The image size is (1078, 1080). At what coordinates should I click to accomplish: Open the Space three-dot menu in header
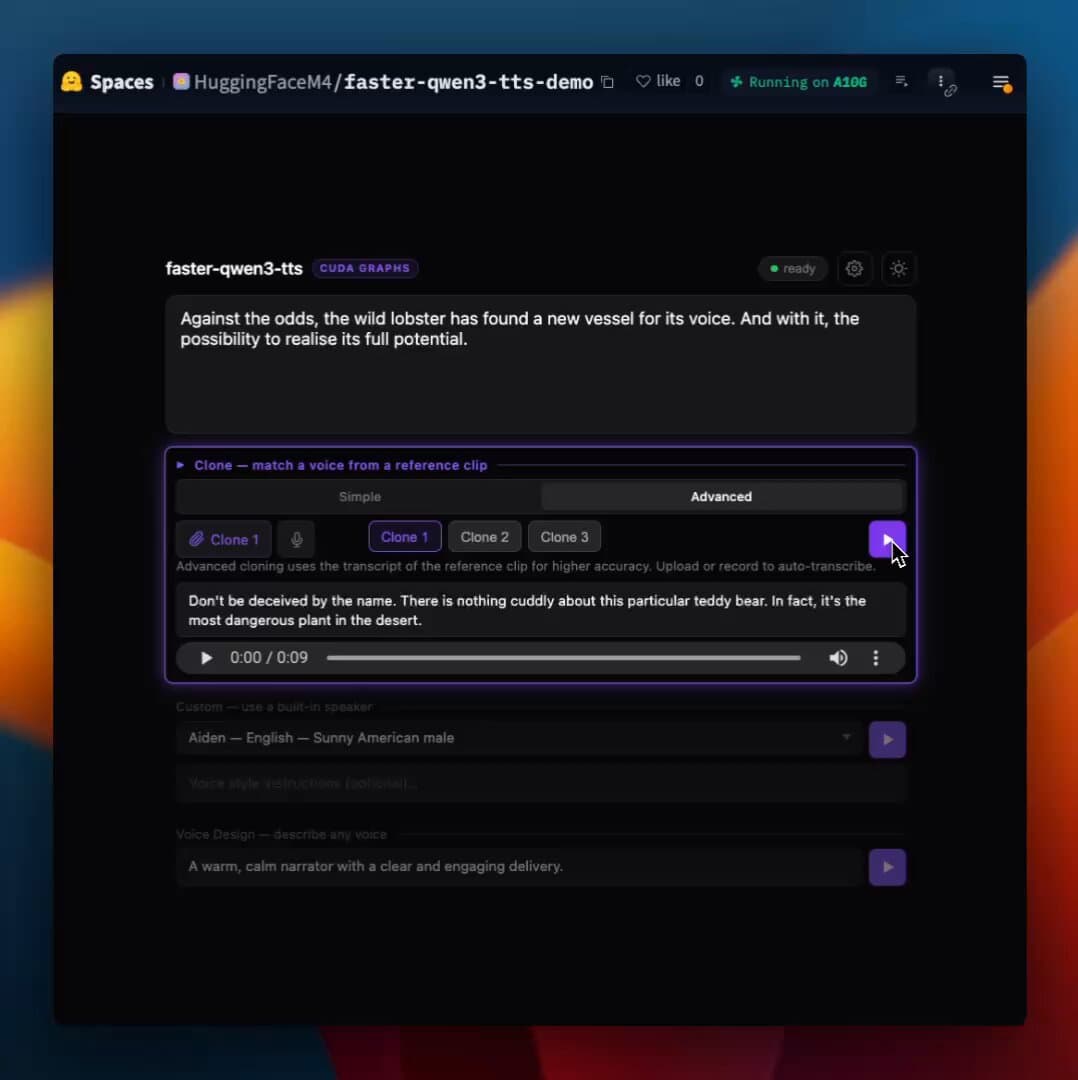point(940,81)
